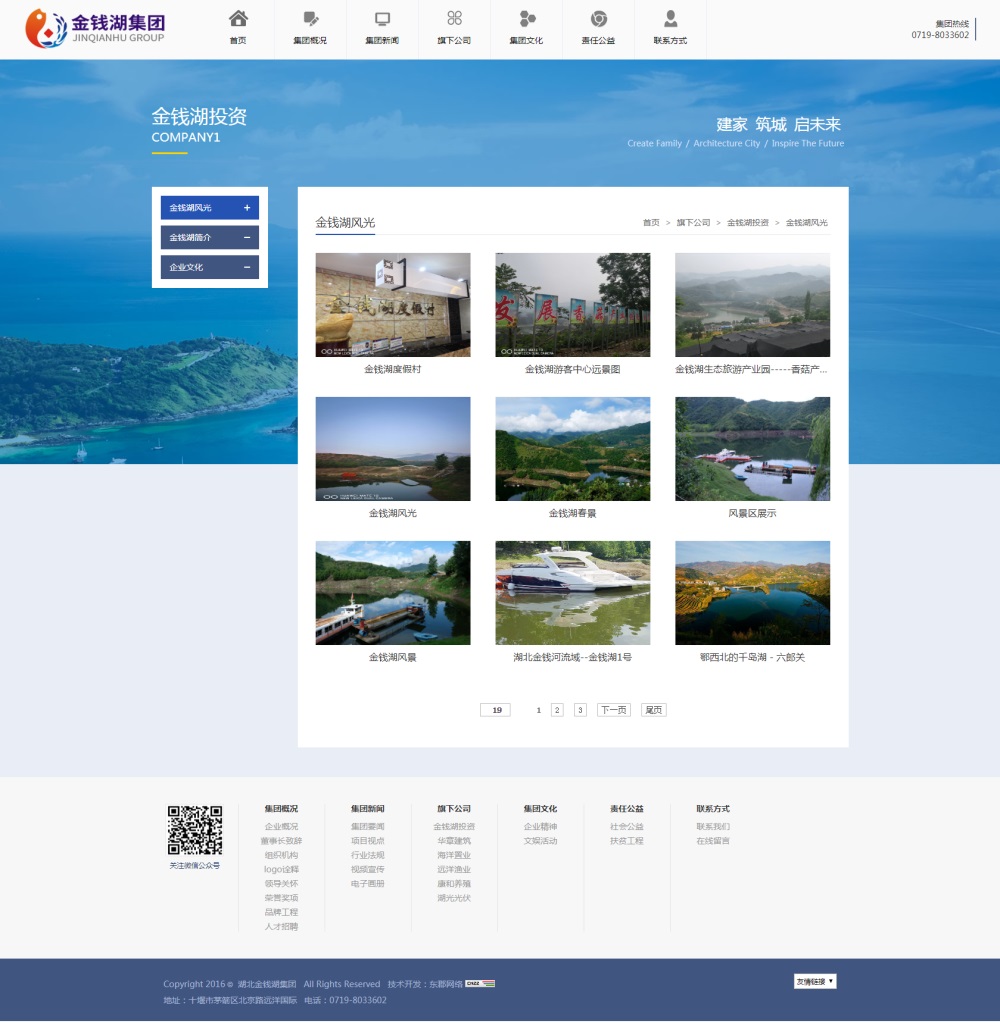Open footer link 扶贫工程
This screenshot has width=1000, height=1030.
tap(627, 841)
